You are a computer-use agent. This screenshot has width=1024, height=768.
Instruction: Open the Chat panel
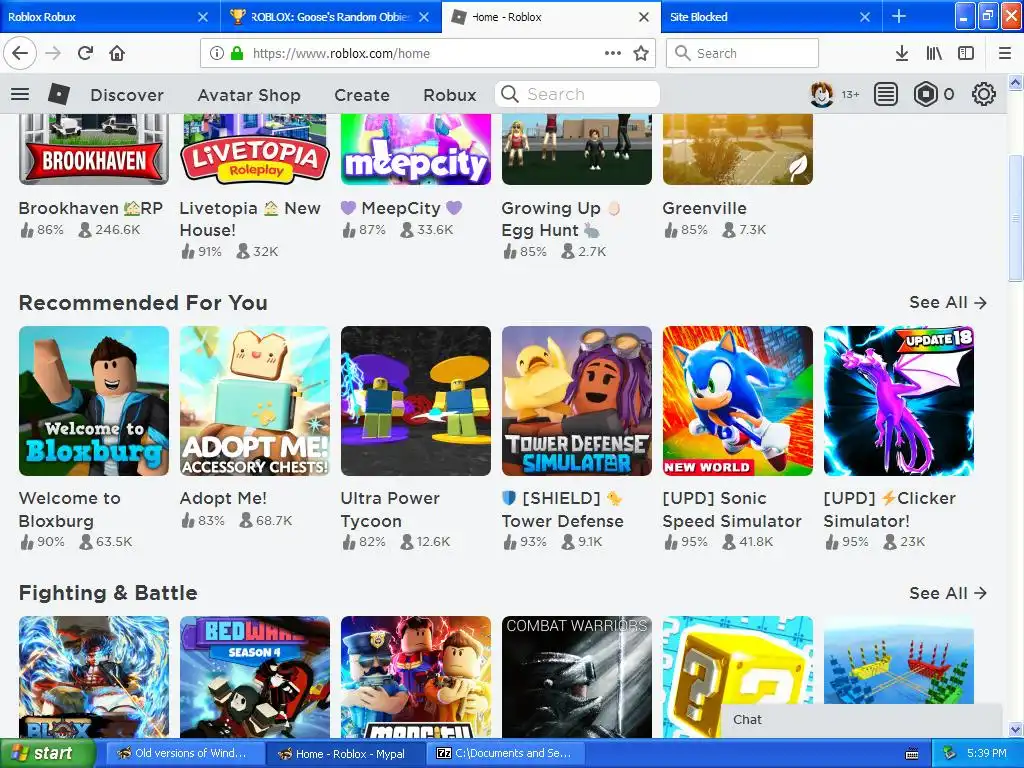coord(861,720)
